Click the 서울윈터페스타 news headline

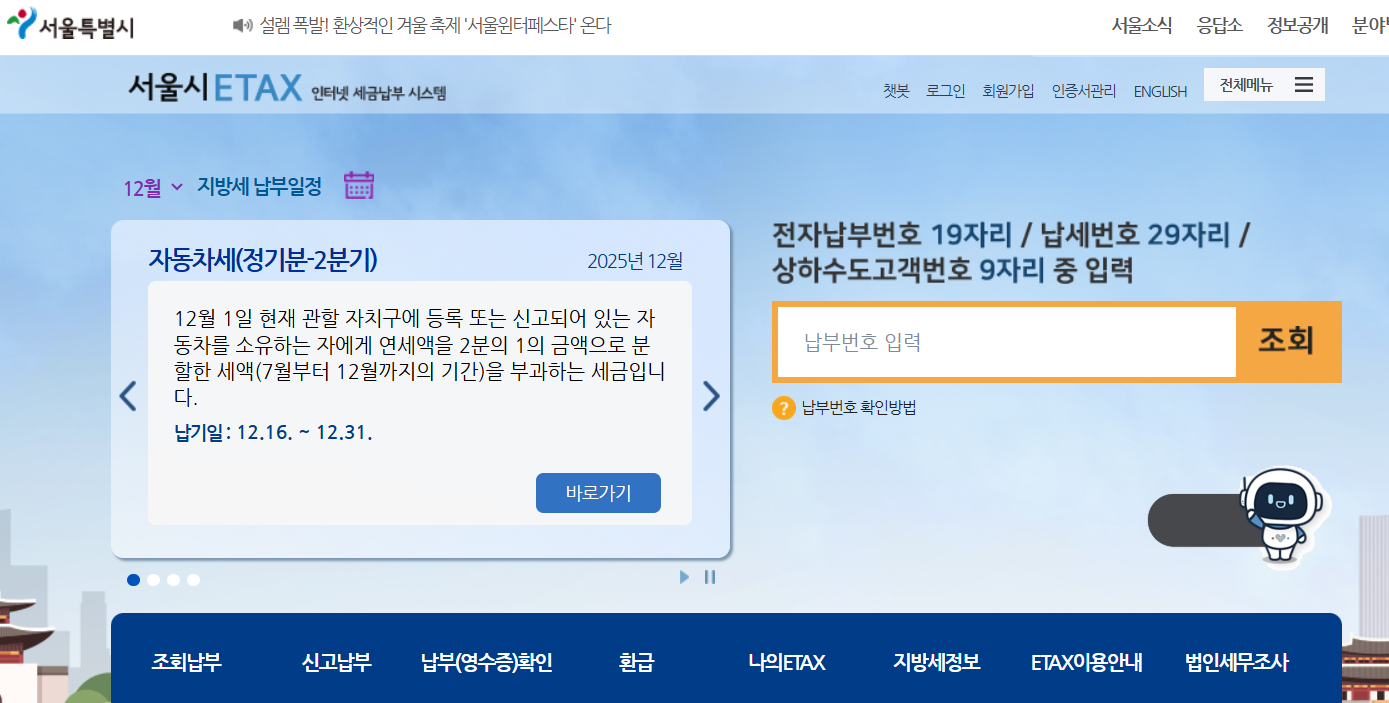click(x=435, y=26)
